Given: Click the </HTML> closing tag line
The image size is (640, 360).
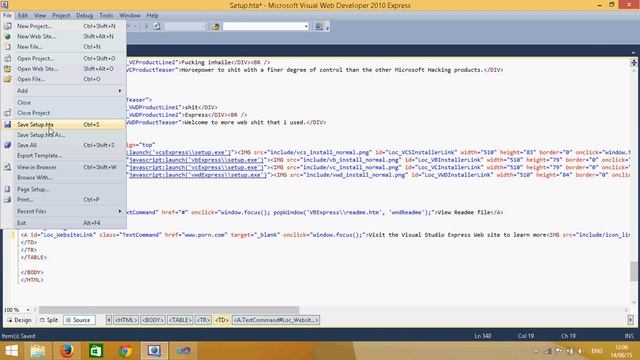Looking at the screenshot, I should point(32,280).
